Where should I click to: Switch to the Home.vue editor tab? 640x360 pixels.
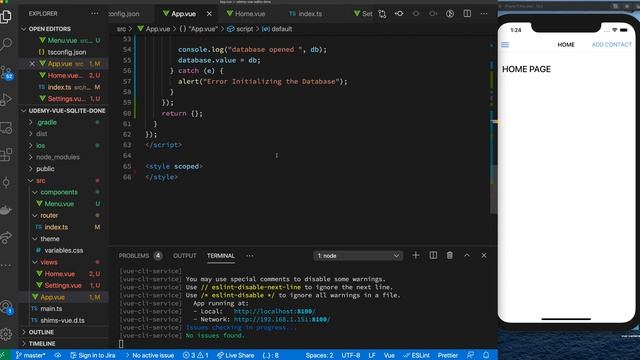246,14
